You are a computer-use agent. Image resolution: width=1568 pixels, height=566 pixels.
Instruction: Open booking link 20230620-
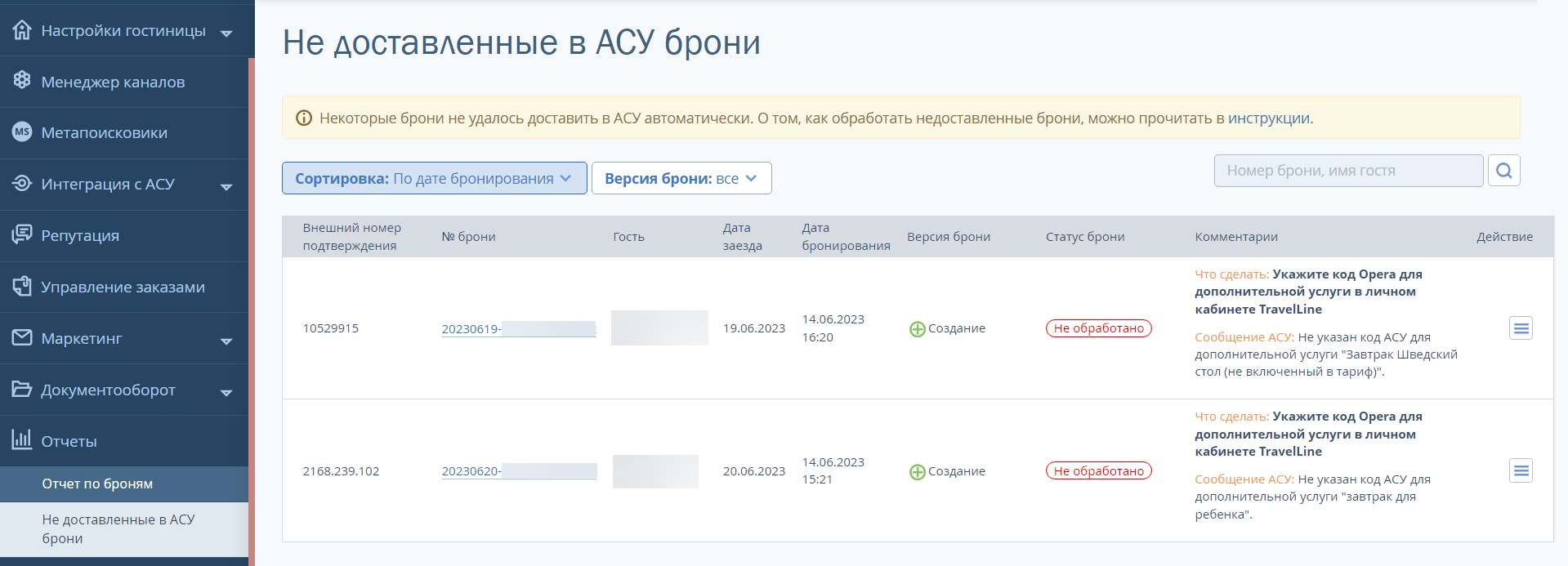point(519,471)
